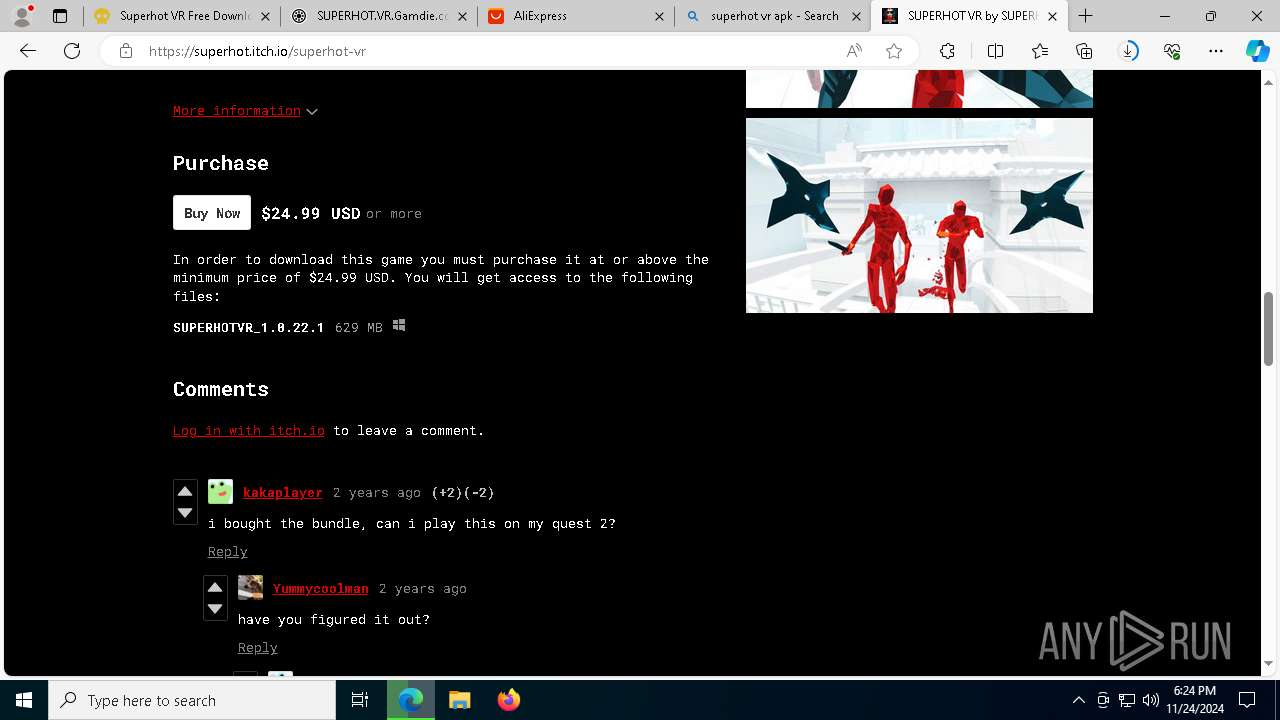Image resolution: width=1280 pixels, height=720 pixels.
Task: Open notification center
Action: point(1247,700)
